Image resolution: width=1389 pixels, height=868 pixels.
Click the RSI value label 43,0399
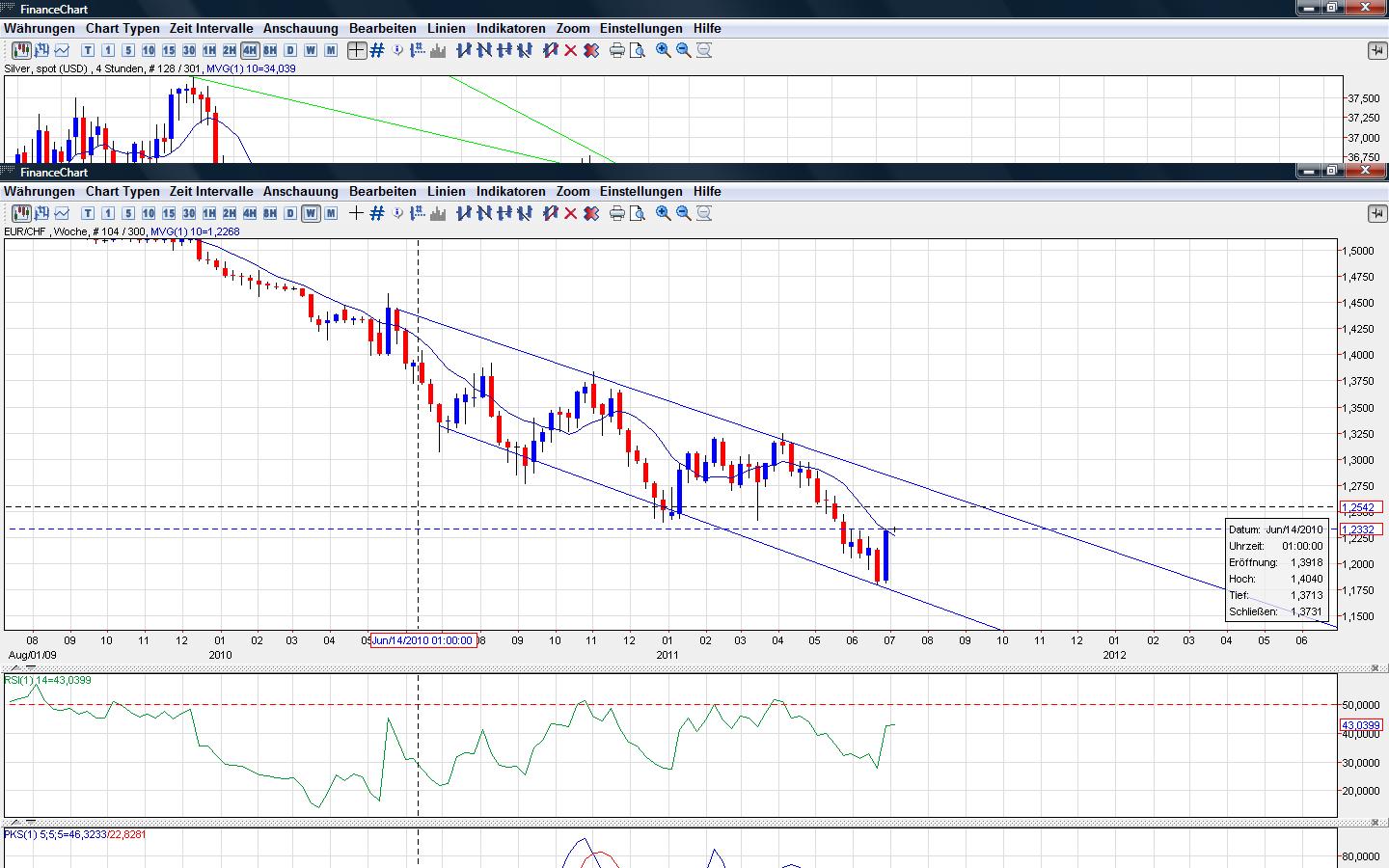pos(1362,725)
